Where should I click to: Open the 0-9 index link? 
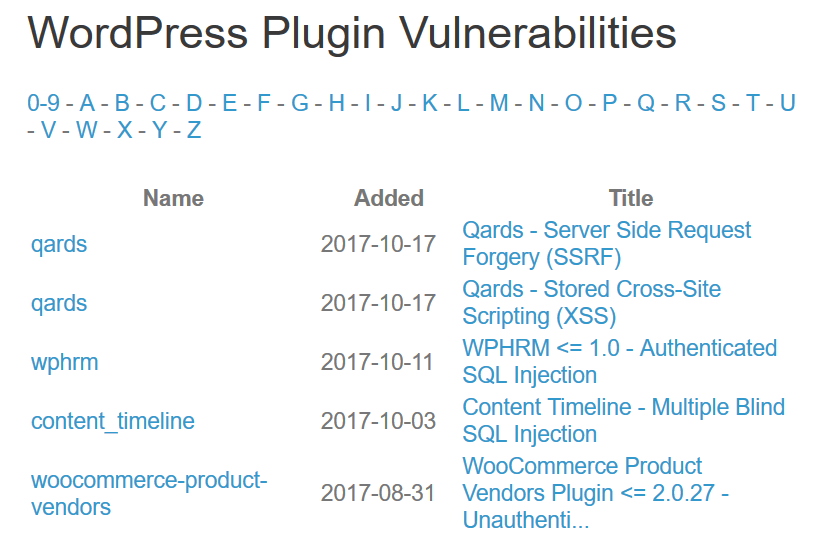(x=43, y=103)
